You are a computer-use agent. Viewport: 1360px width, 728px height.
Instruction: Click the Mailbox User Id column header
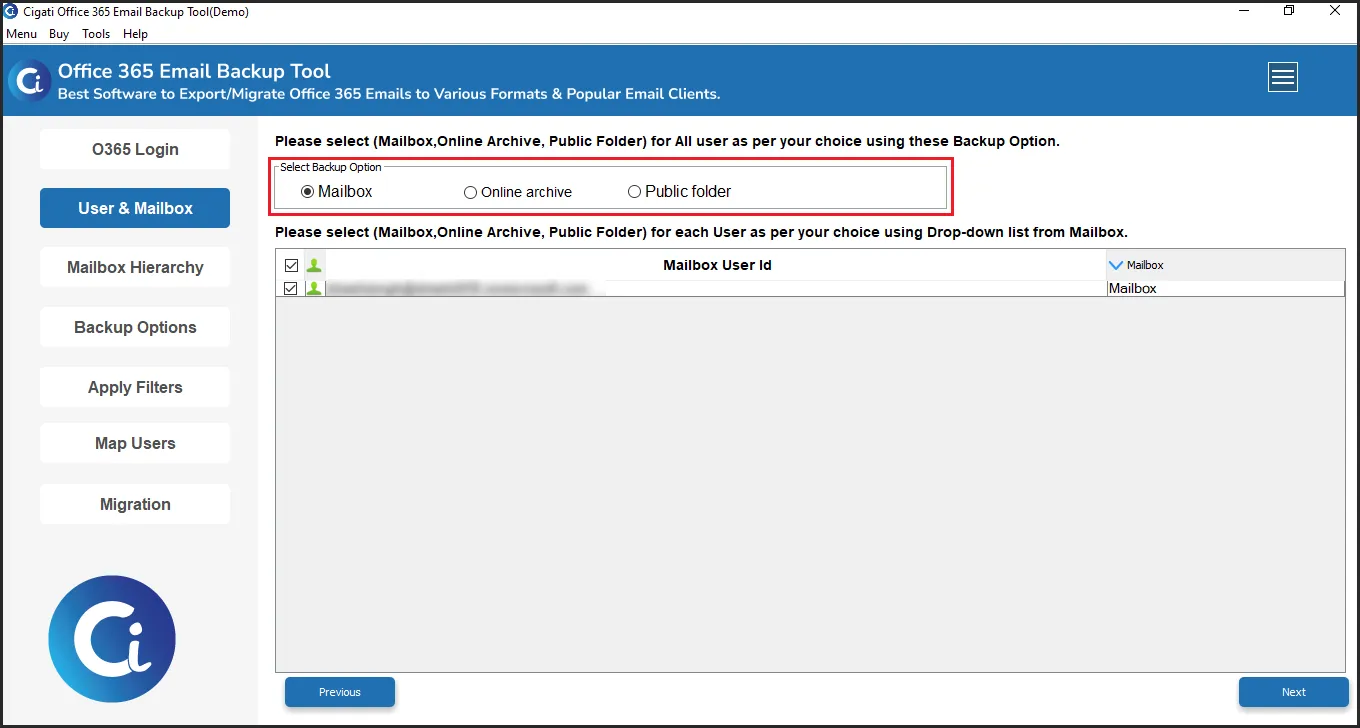click(x=717, y=265)
